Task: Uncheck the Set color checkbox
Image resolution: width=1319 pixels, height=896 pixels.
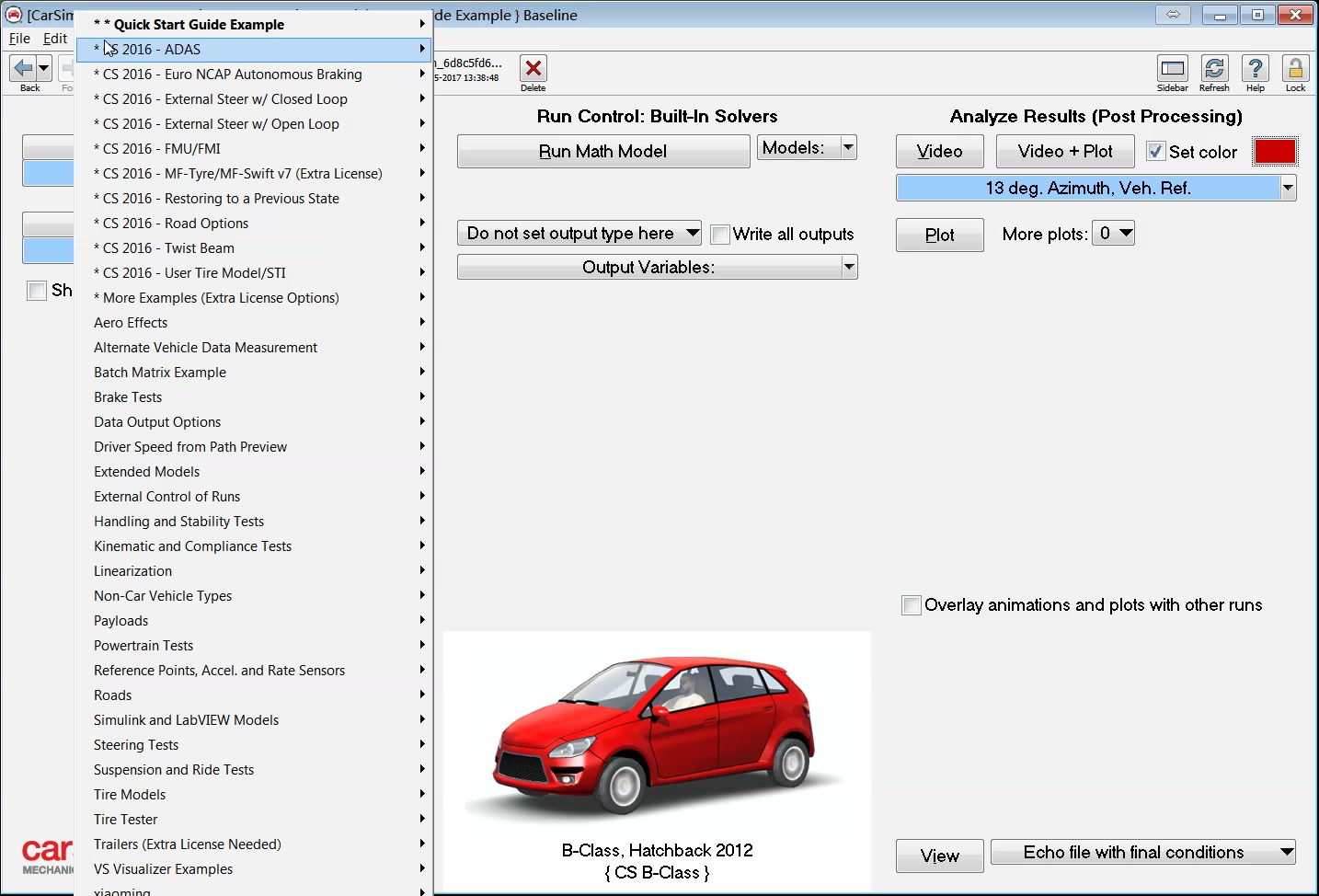Action: [1156, 152]
